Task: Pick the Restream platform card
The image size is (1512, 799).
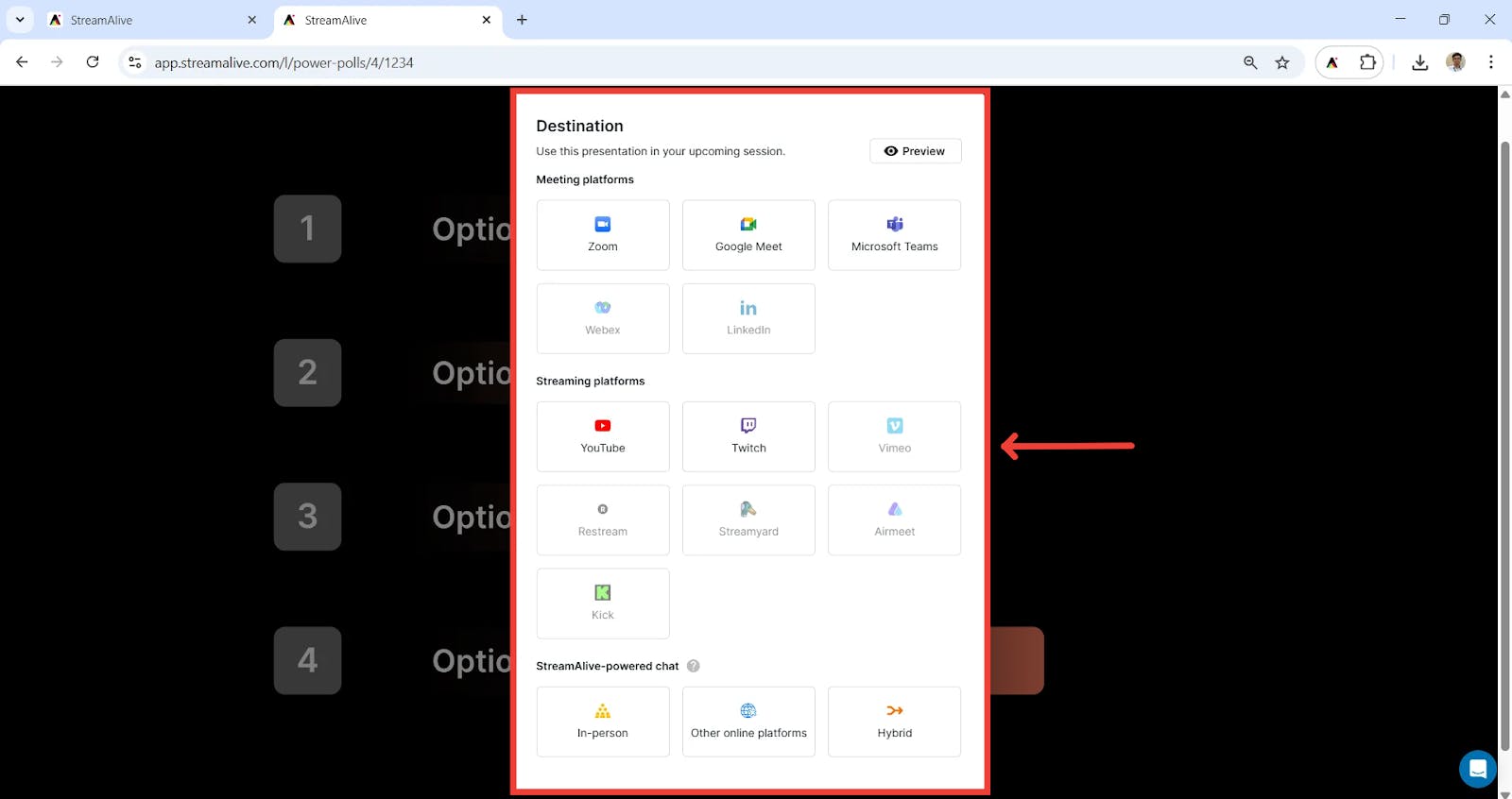Action: [x=603, y=520]
